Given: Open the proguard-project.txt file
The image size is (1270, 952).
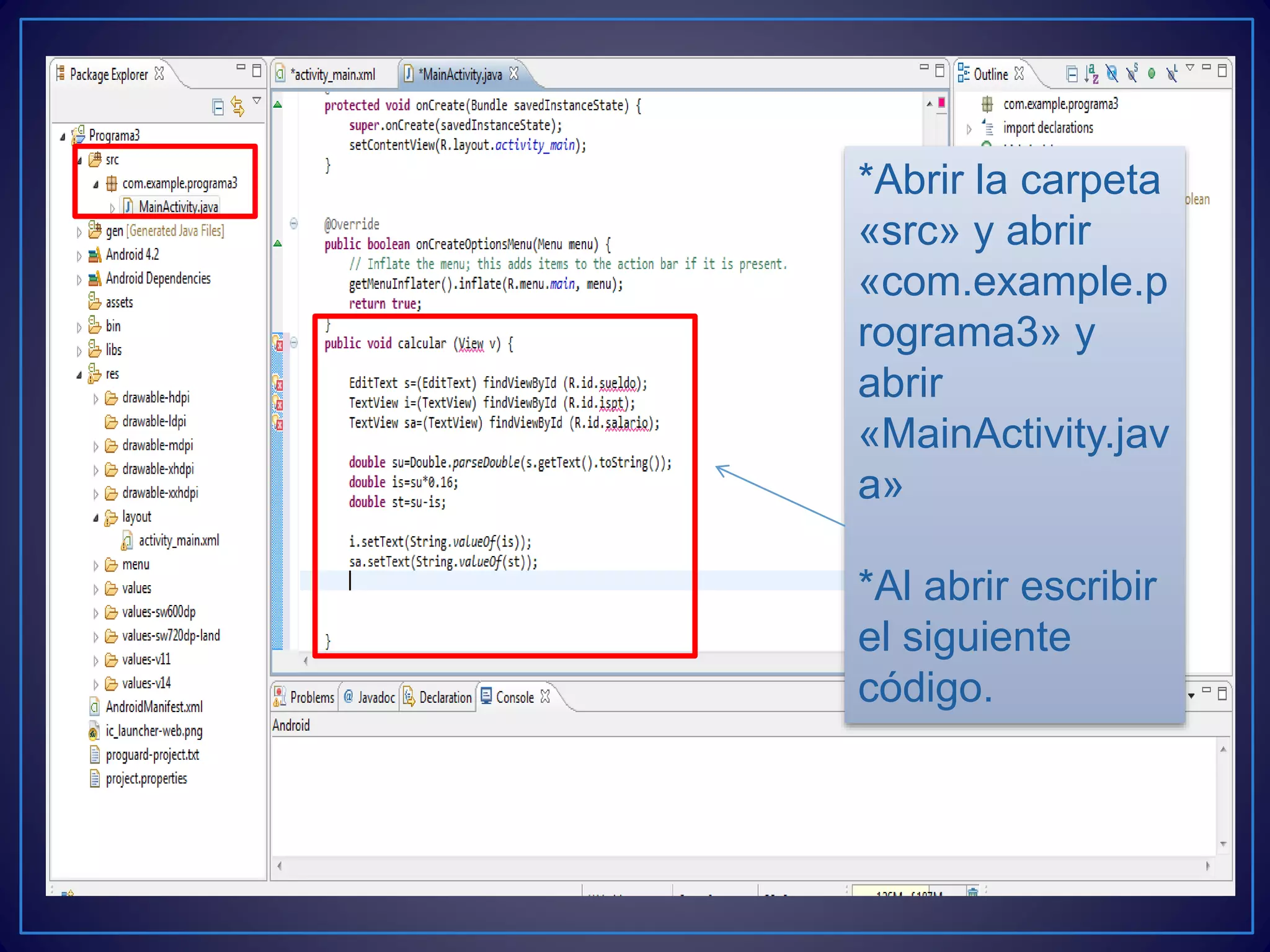Looking at the screenshot, I should 152,755.
